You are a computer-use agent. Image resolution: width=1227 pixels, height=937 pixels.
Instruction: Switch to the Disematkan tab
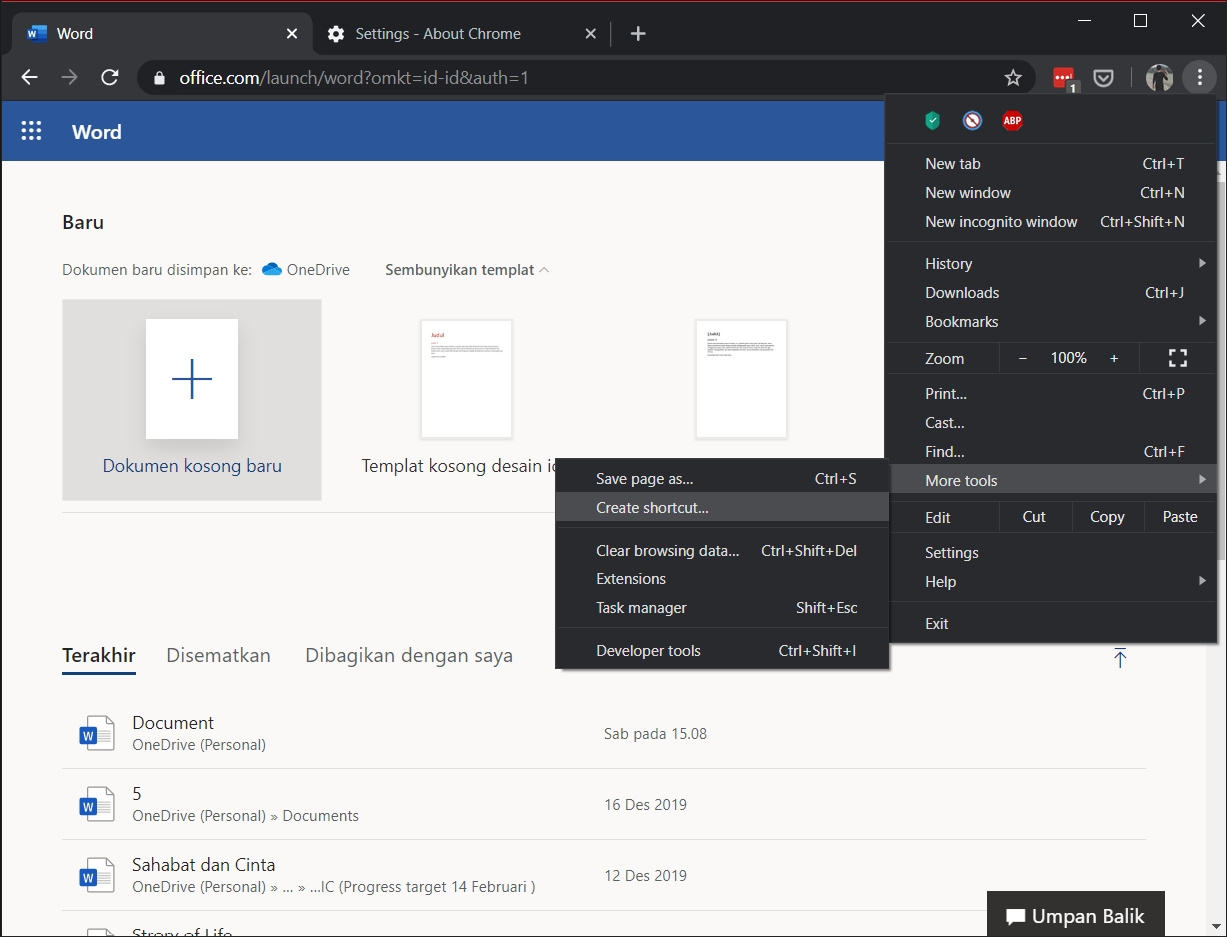point(218,656)
